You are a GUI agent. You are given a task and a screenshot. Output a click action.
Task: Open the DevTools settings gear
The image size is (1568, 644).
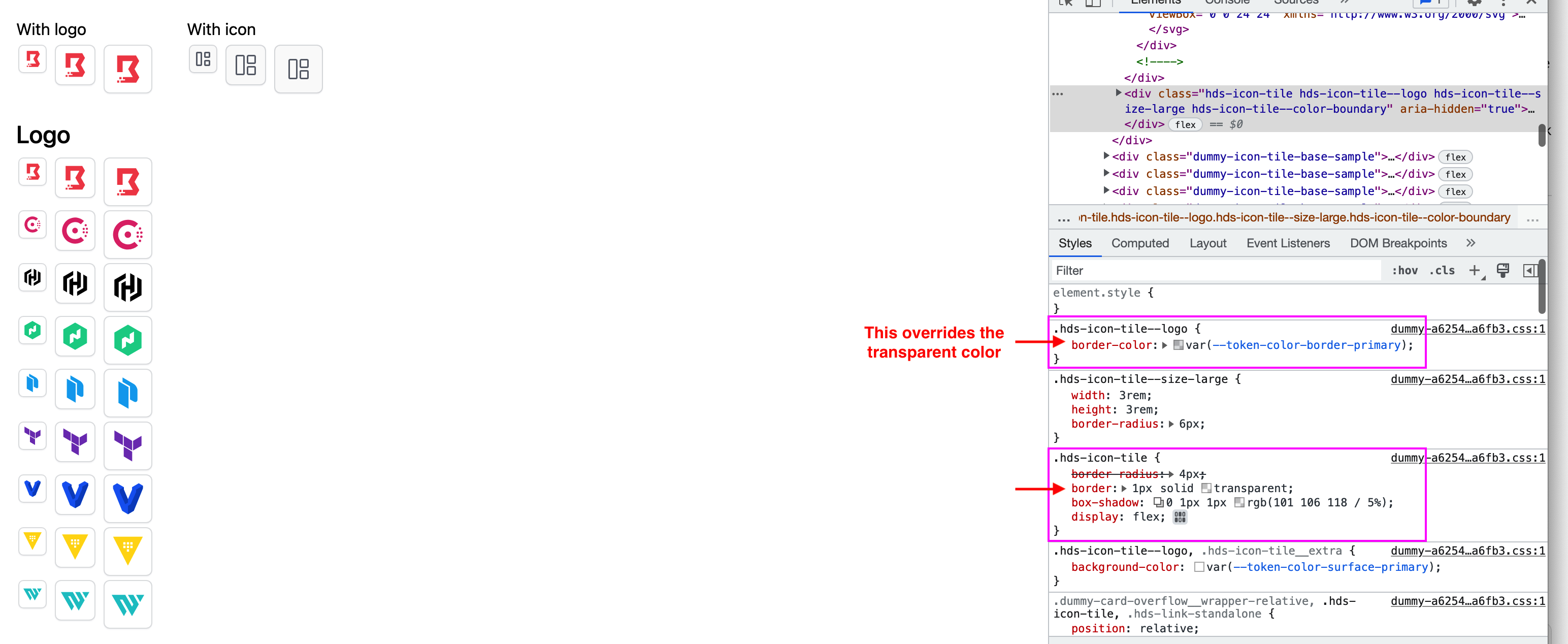coord(1474,3)
